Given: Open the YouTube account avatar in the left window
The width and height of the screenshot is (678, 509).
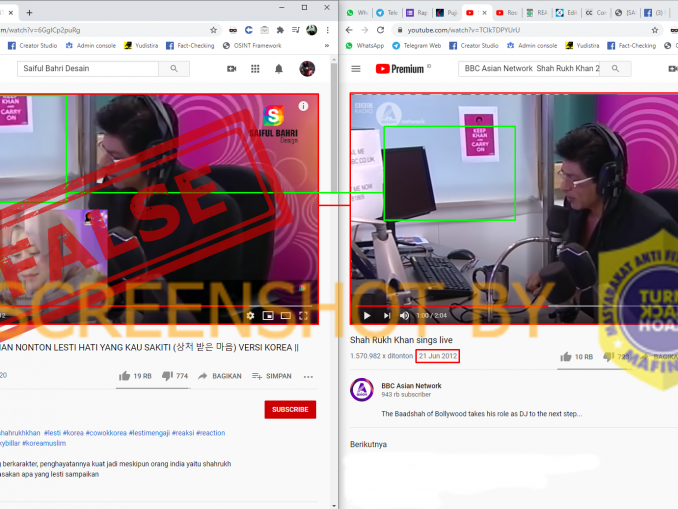Looking at the screenshot, I should pos(307,69).
